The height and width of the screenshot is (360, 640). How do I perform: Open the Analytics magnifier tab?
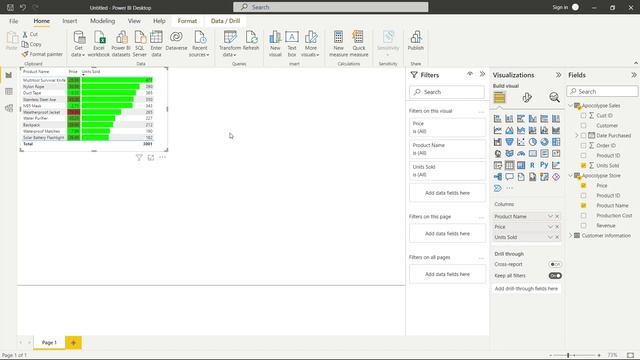click(x=554, y=97)
